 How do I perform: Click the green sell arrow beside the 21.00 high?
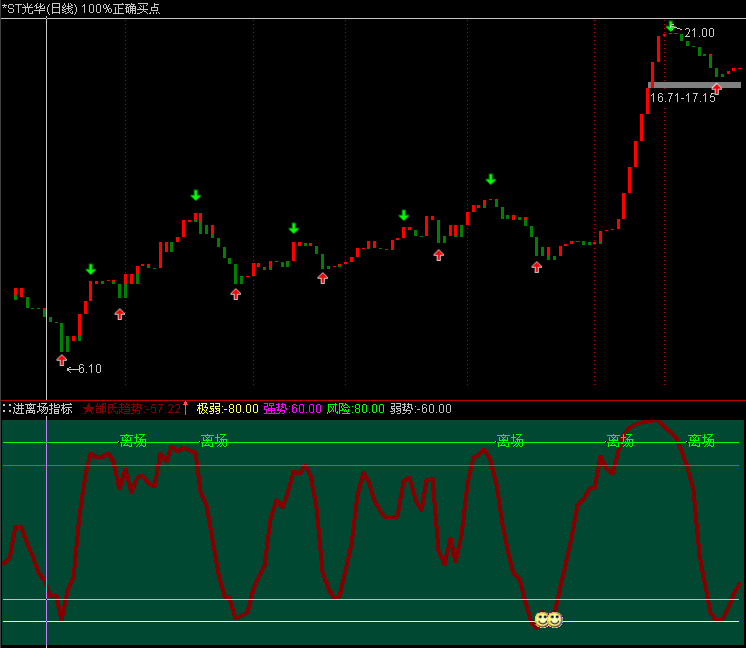pyautogui.click(x=670, y=26)
